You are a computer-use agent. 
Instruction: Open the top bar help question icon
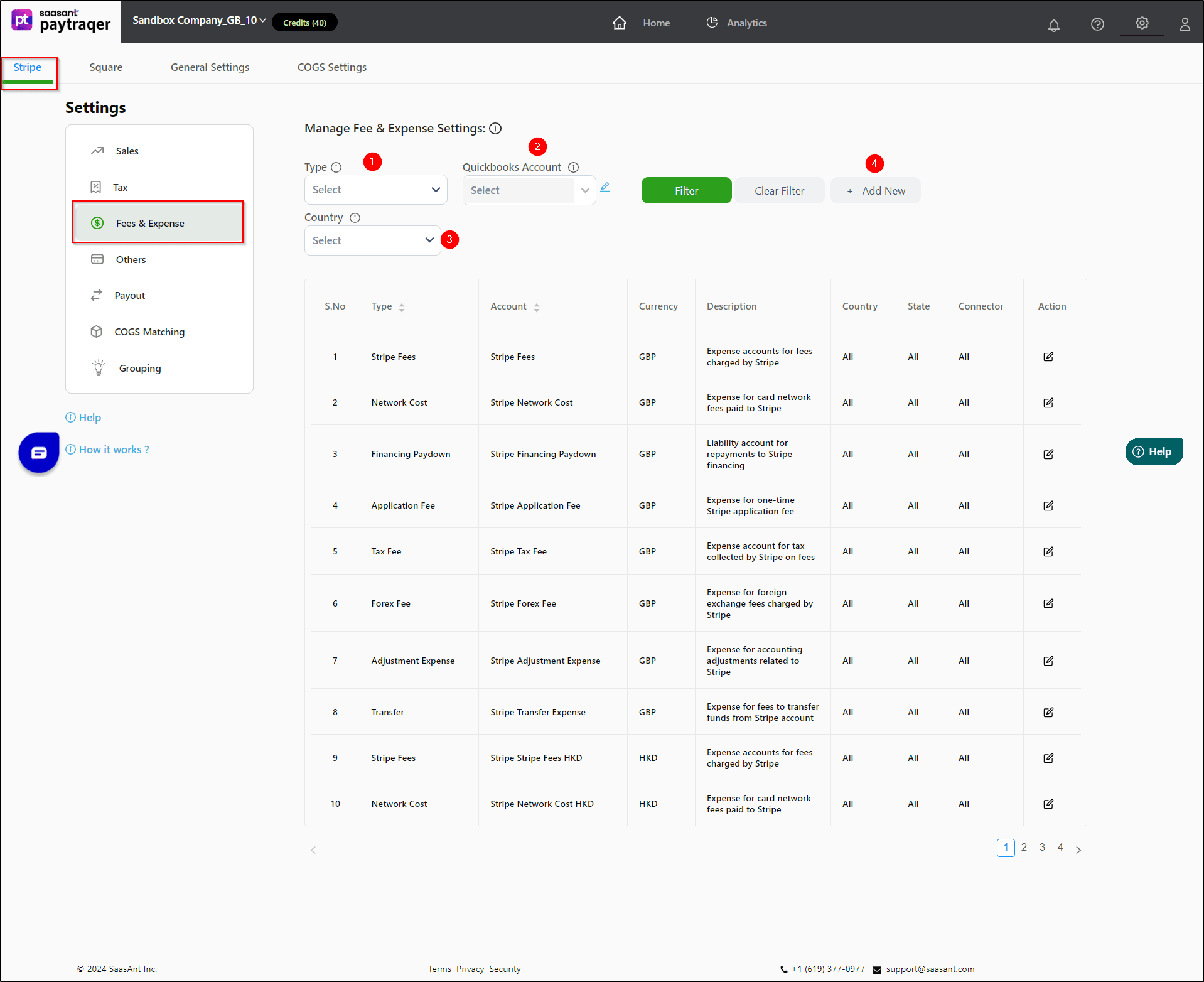pyautogui.click(x=1097, y=24)
